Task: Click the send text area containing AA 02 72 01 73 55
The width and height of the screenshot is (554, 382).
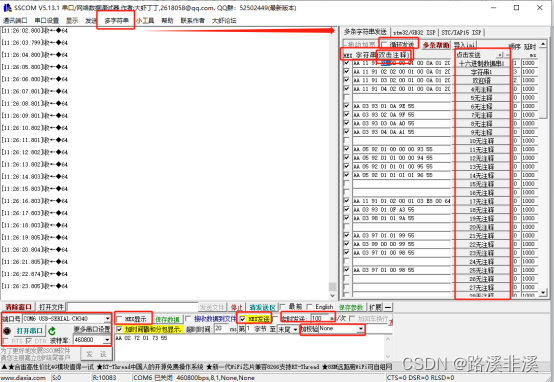Action: pyautogui.click(x=249, y=347)
